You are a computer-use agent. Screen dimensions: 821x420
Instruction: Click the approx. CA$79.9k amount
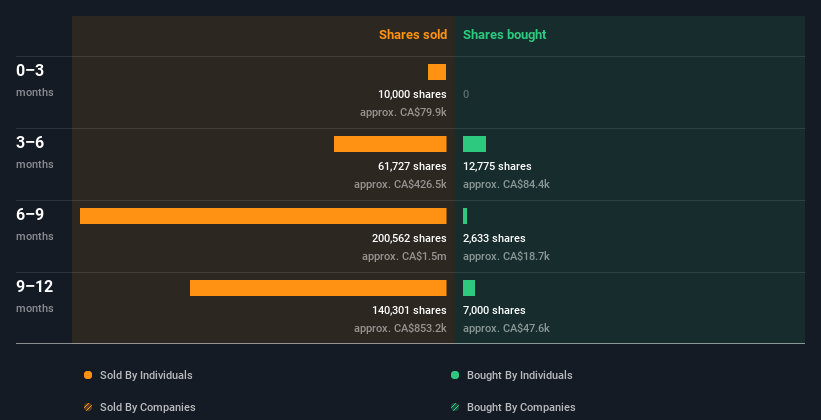pyautogui.click(x=403, y=112)
